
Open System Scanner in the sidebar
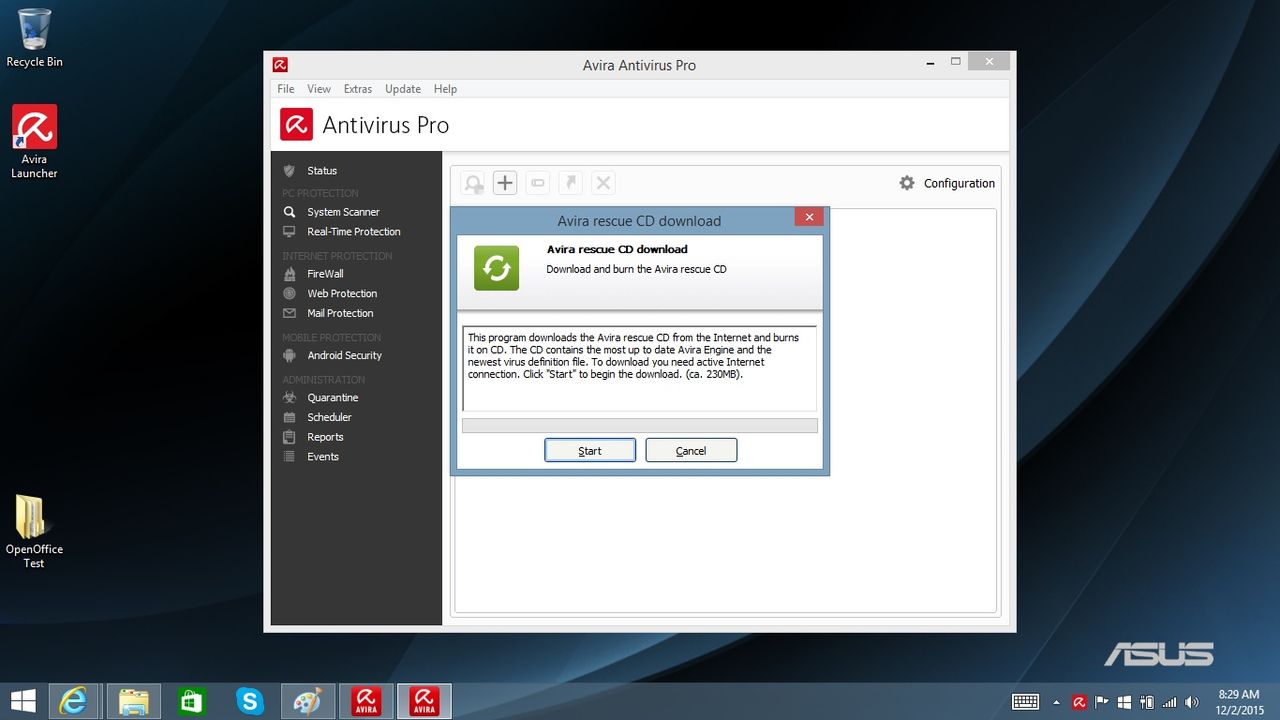click(343, 212)
